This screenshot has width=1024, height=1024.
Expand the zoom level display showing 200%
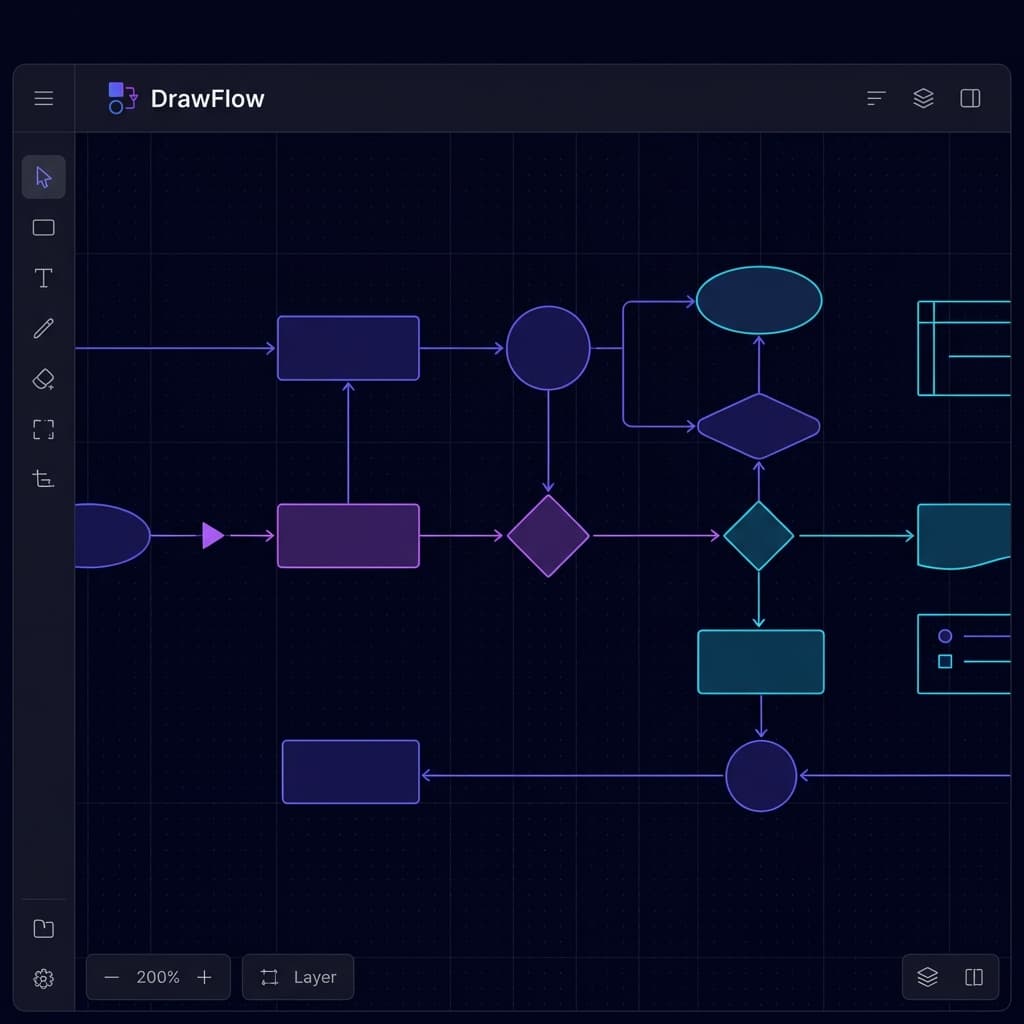point(158,977)
